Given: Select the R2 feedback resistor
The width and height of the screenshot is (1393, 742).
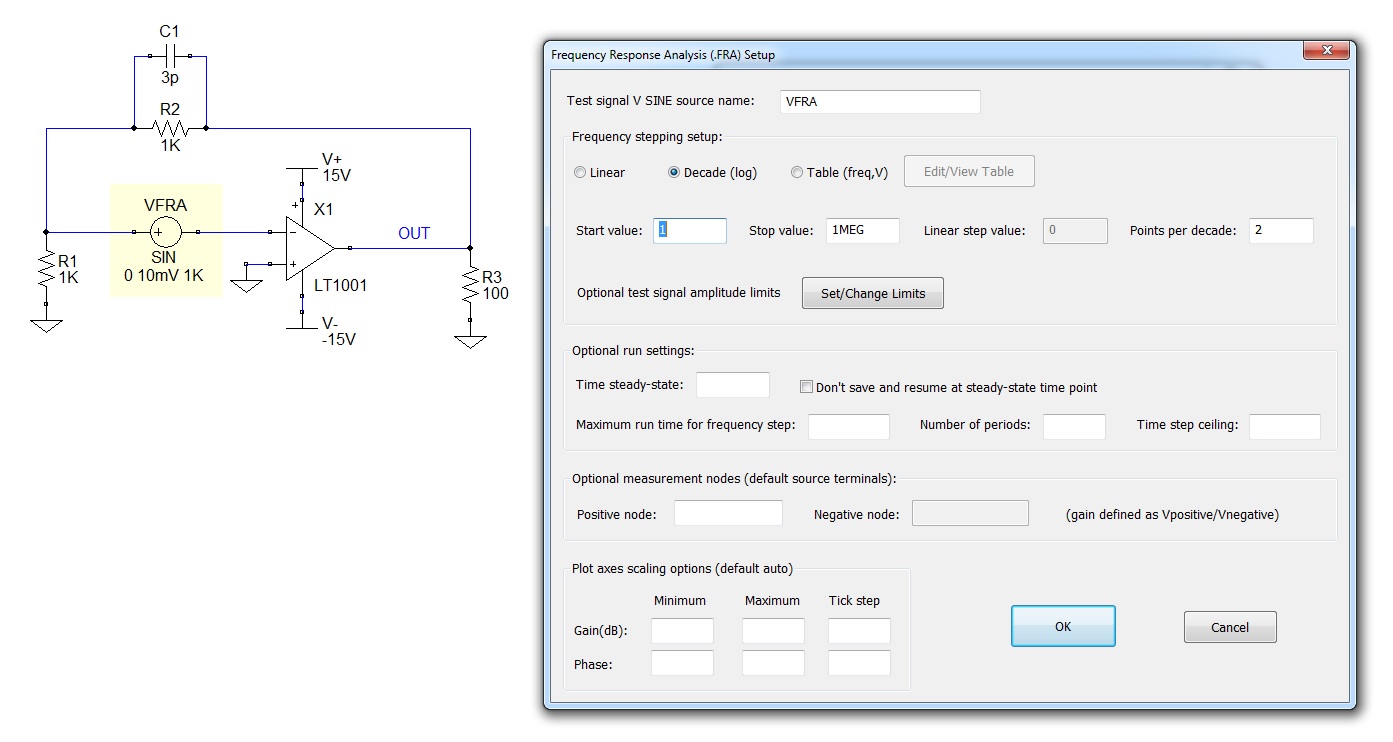Looking at the screenshot, I should (x=170, y=128).
